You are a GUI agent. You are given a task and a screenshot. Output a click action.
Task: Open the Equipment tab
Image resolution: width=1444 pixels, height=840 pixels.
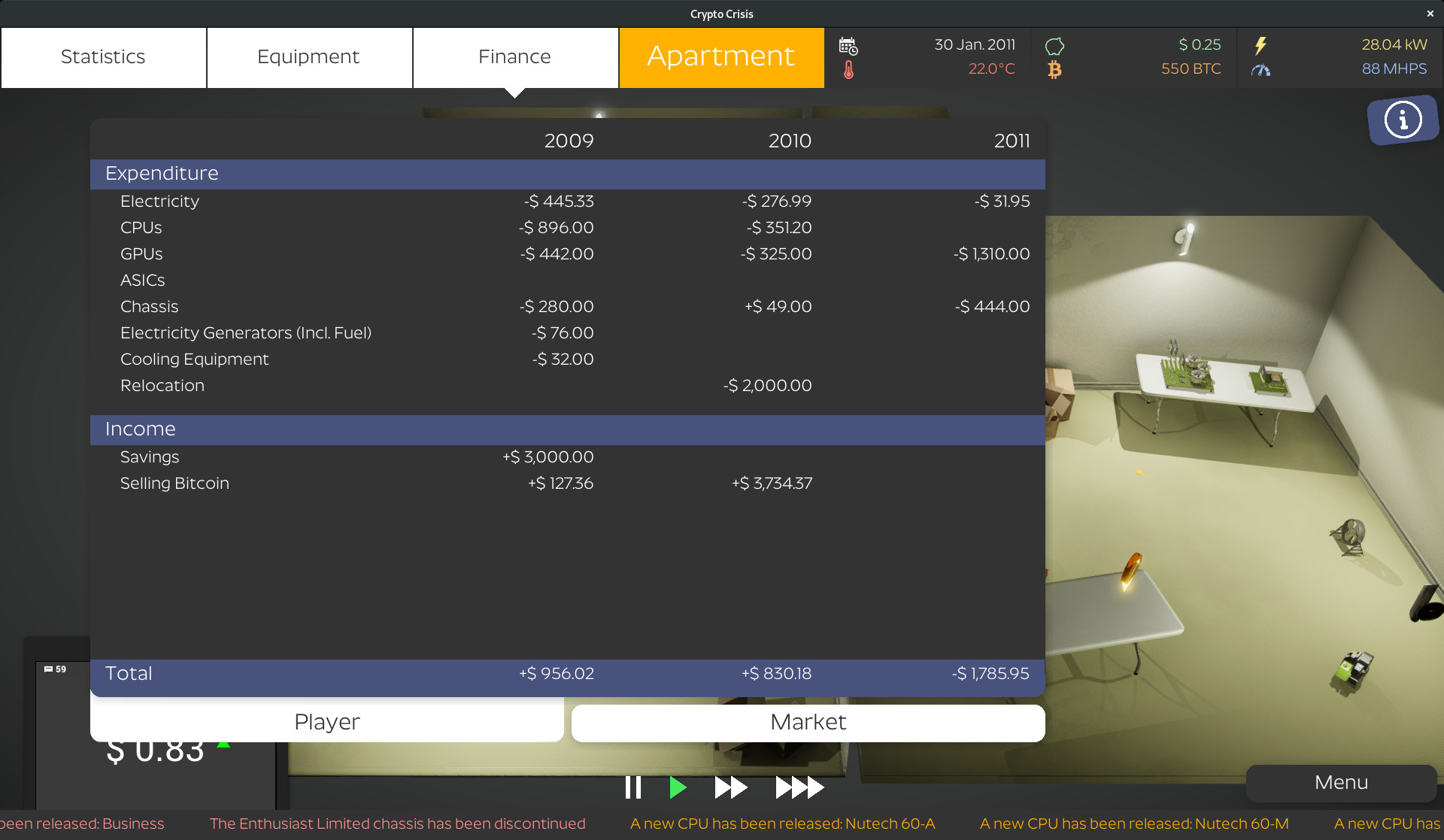coord(308,56)
